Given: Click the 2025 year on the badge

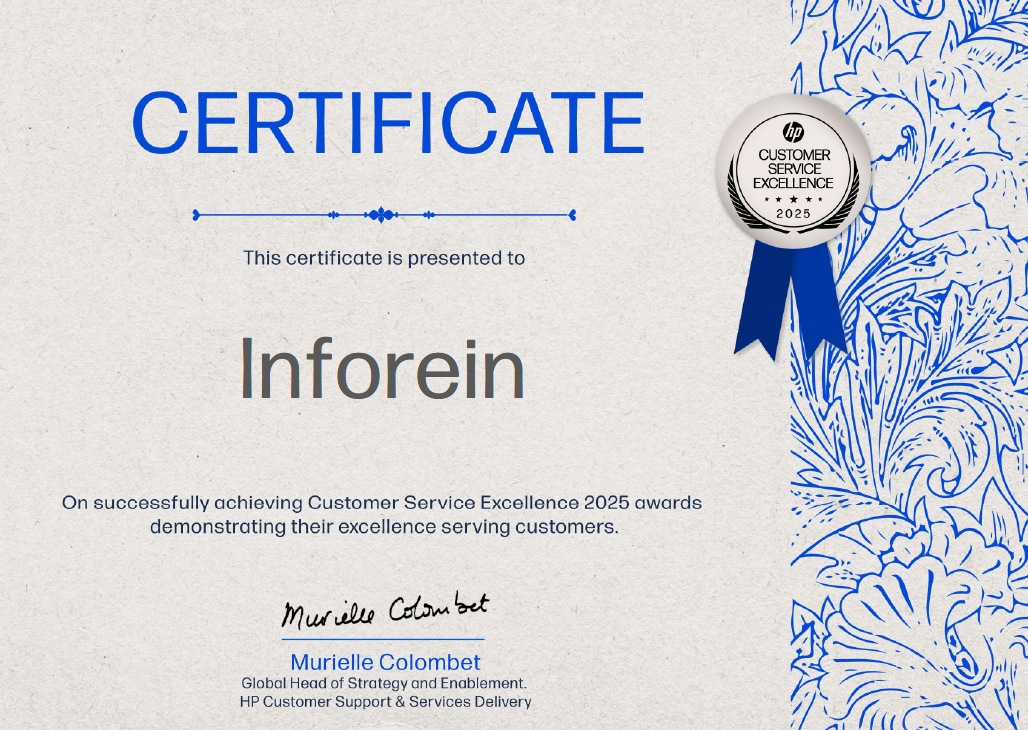Looking at the screenshot, I should point(793,213).
